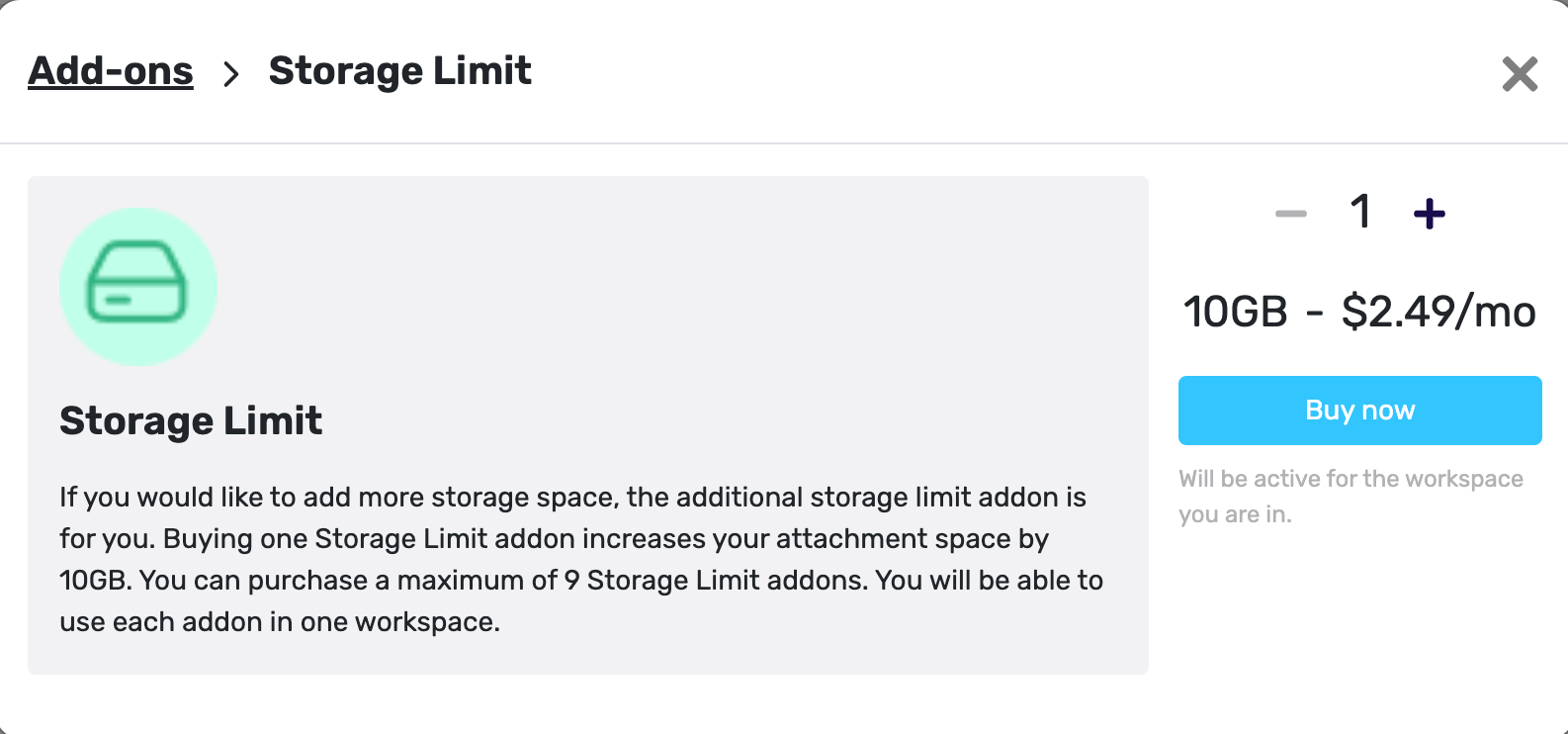Click the Storage Limit page title in header
Viewport: 1568px width, 734px height.
click(x=399, y=70)
